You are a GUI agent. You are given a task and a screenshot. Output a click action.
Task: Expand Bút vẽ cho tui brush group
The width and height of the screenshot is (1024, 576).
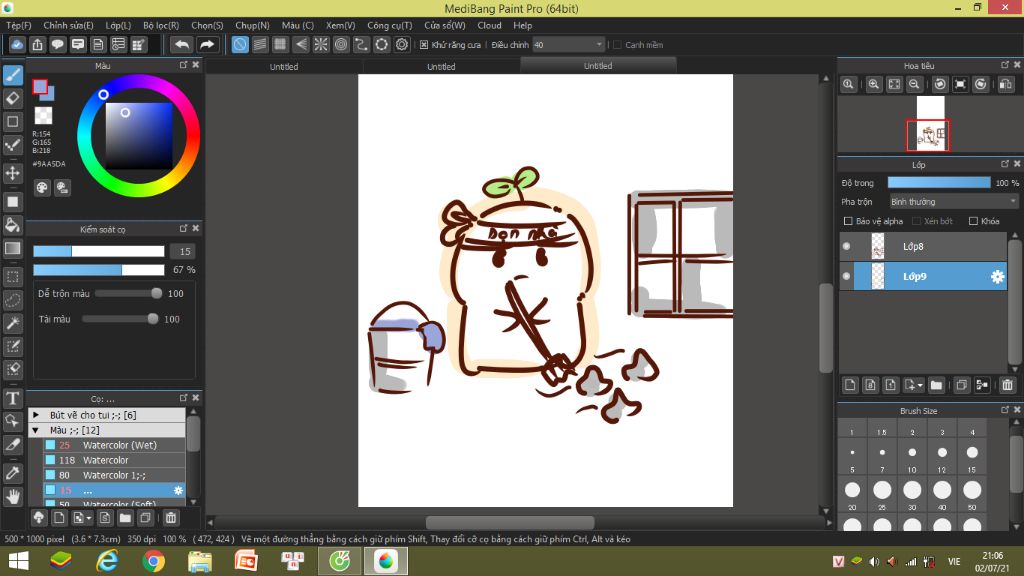[36, 415]
